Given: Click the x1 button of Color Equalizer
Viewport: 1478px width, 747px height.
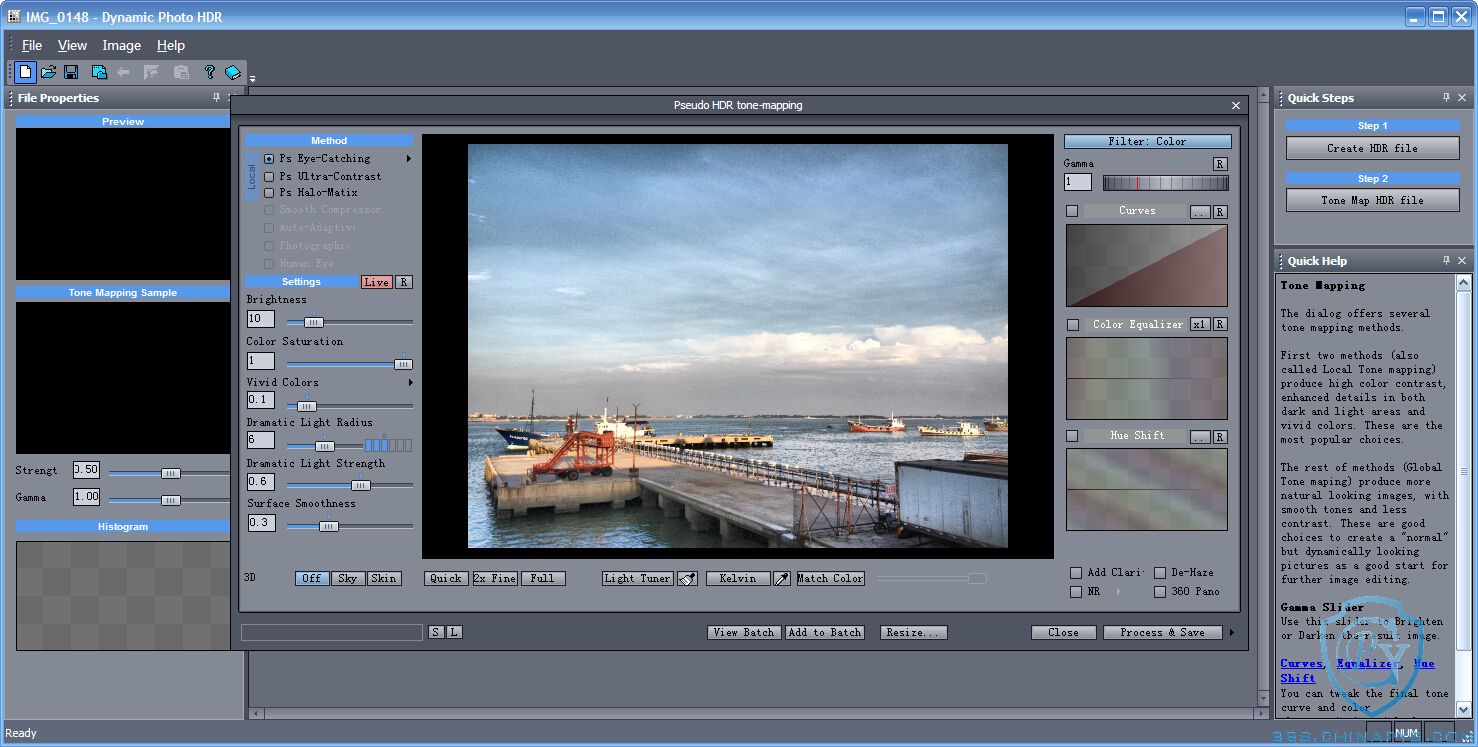Looking at the screenshot, I should coord(1200,324).
